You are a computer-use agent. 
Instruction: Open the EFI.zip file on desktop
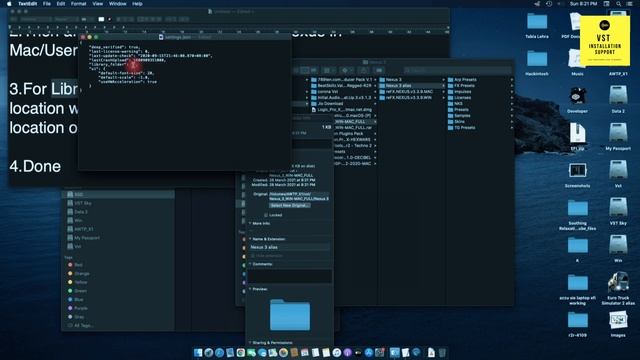point(577,134)
